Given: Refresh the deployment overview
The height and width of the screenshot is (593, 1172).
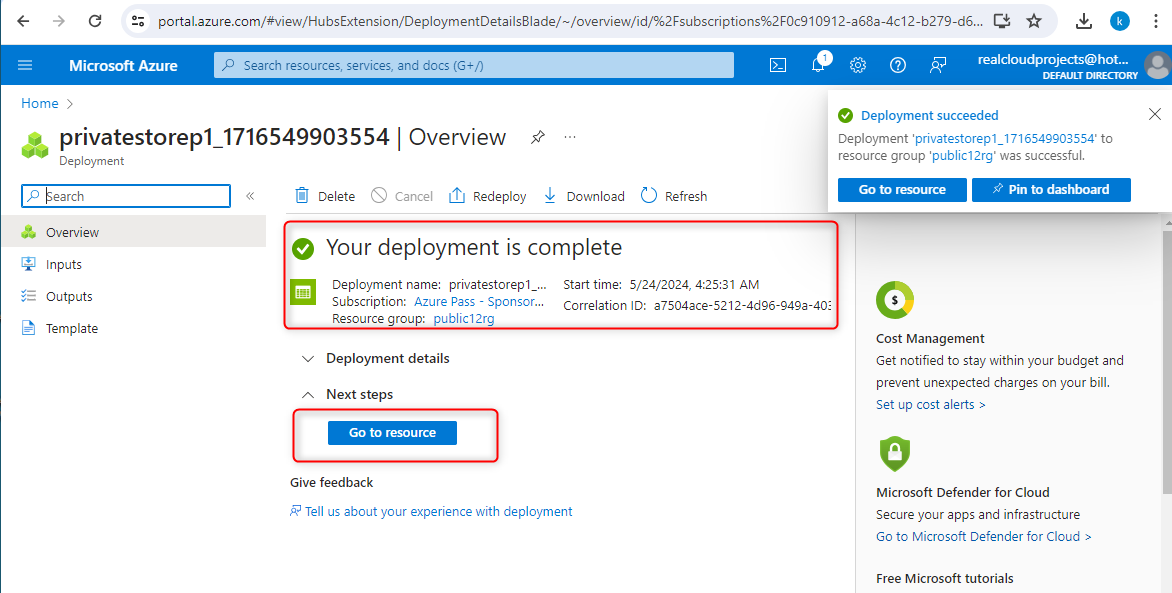Looking at the screenshot, I should [674, 196].
